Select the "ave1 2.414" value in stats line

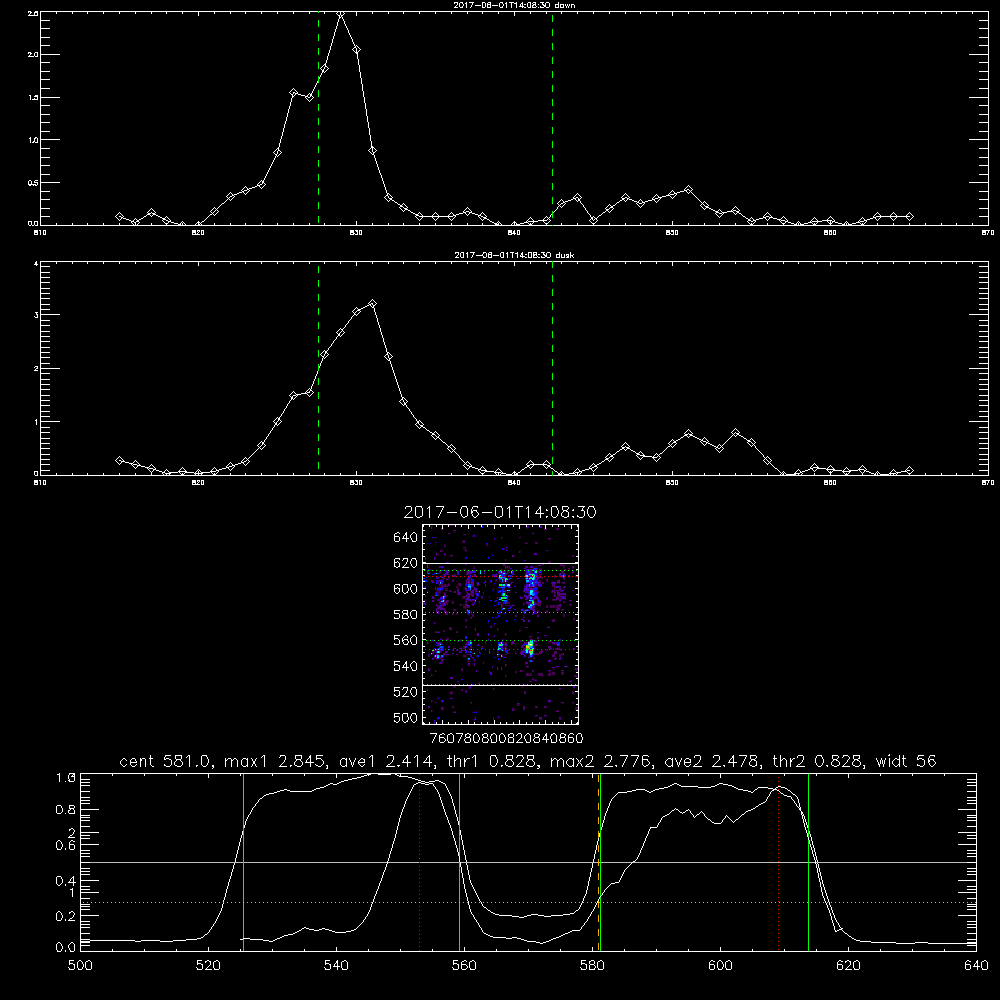point(388,761)
